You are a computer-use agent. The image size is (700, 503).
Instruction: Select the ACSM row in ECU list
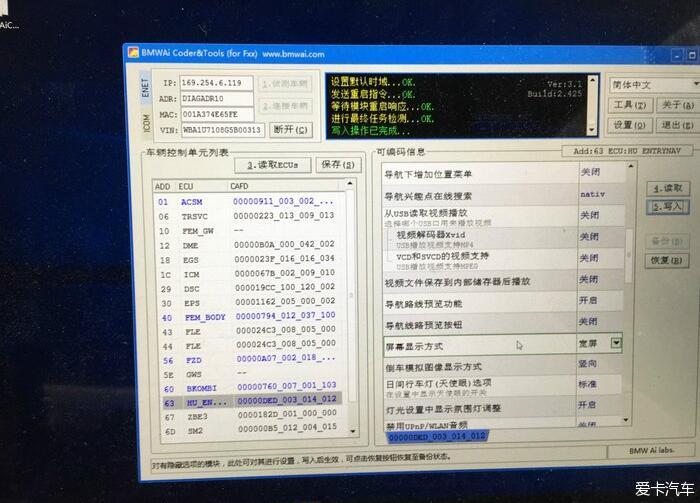coord(249,202)
